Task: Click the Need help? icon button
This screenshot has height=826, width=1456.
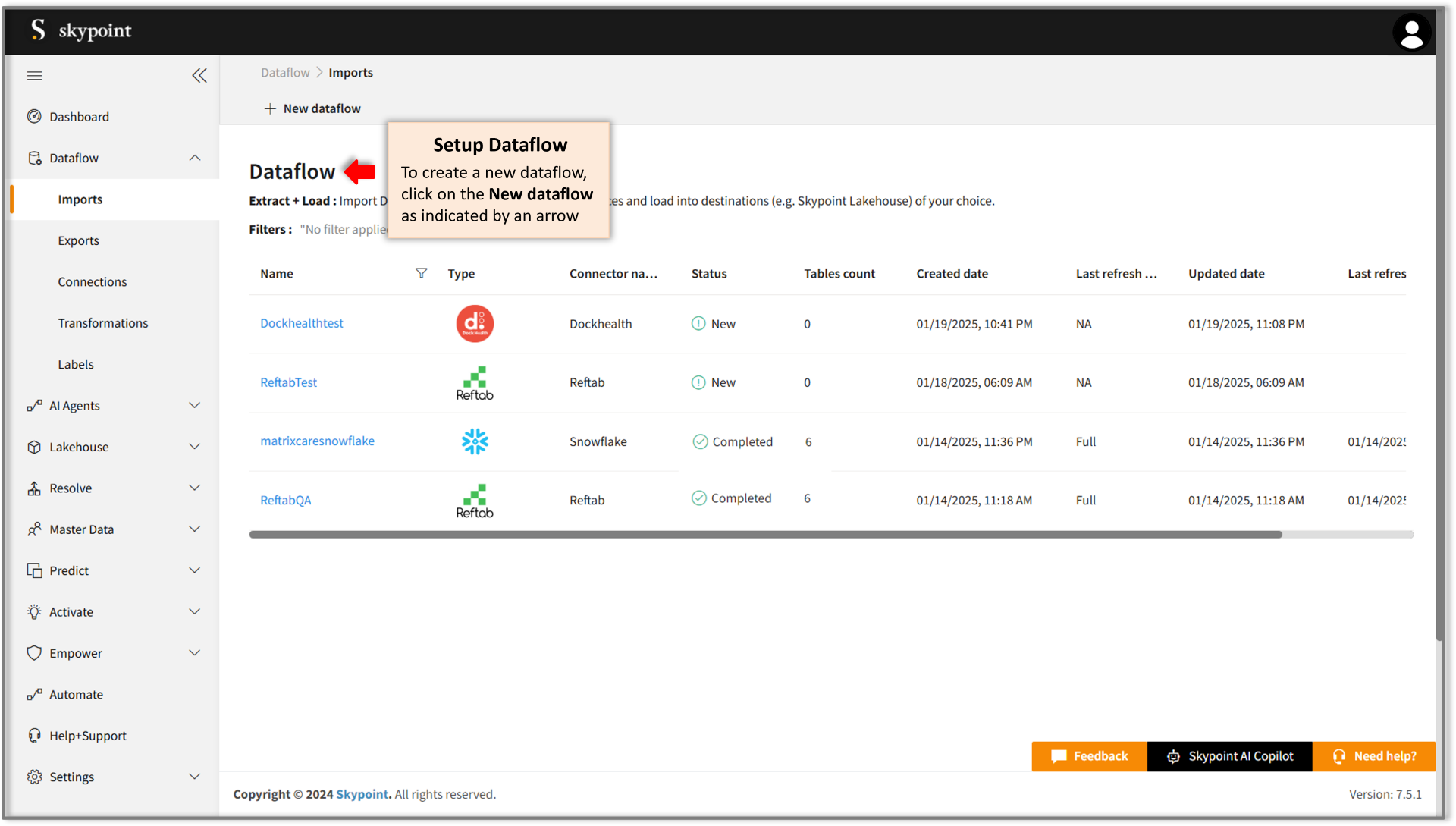Action: click(x=1375, y=756)
